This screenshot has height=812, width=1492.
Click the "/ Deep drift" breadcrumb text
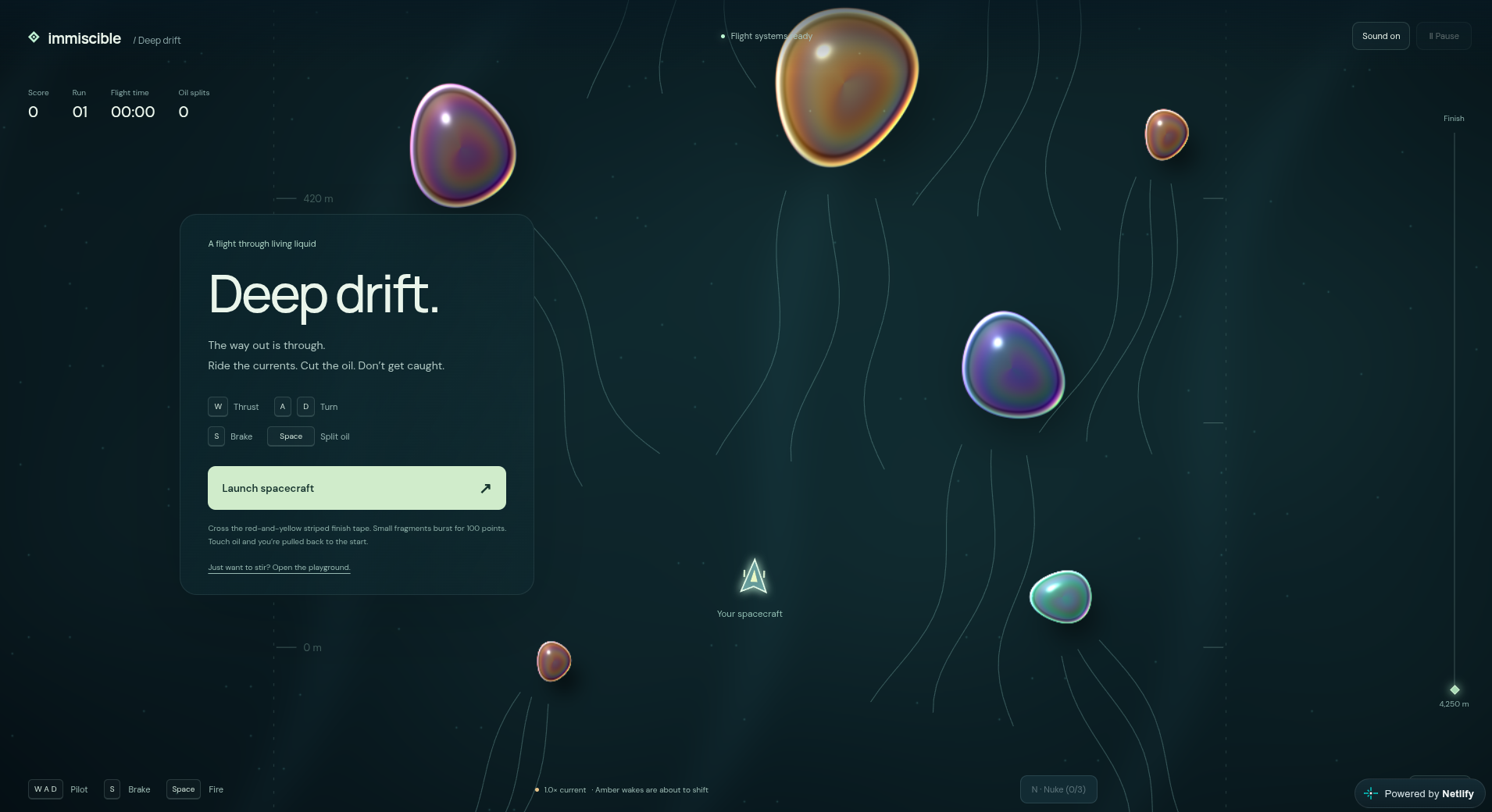pos(157,41)
